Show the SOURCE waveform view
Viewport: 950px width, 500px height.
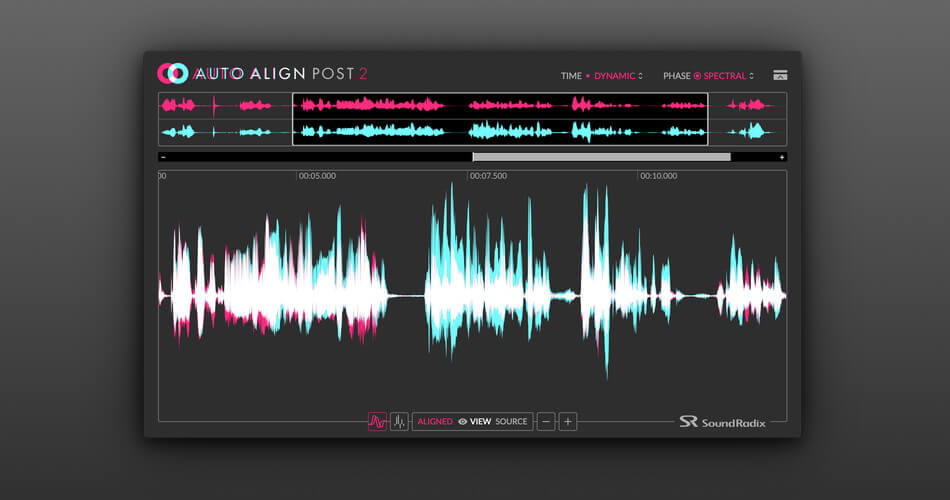coord(511,421)
